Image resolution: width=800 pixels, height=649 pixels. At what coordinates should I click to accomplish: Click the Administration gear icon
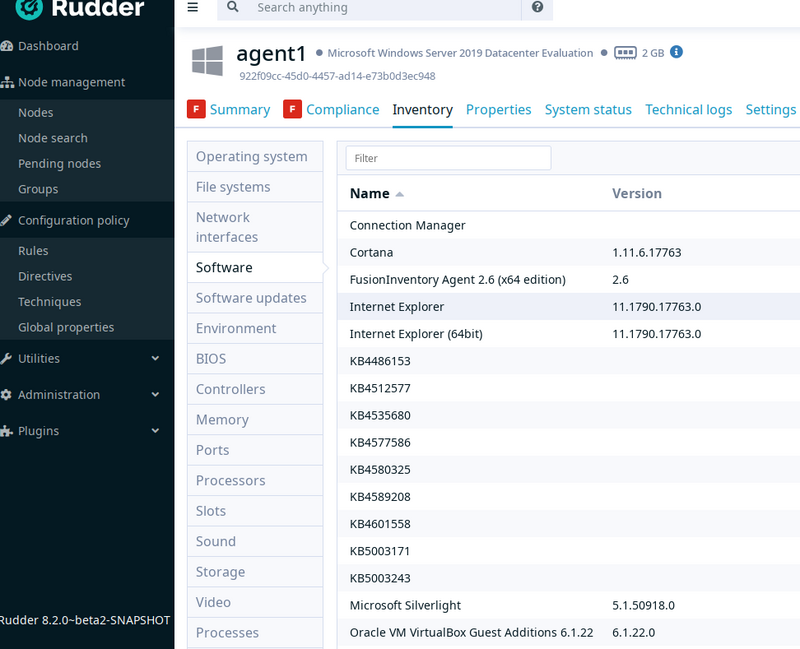[6, 395]
